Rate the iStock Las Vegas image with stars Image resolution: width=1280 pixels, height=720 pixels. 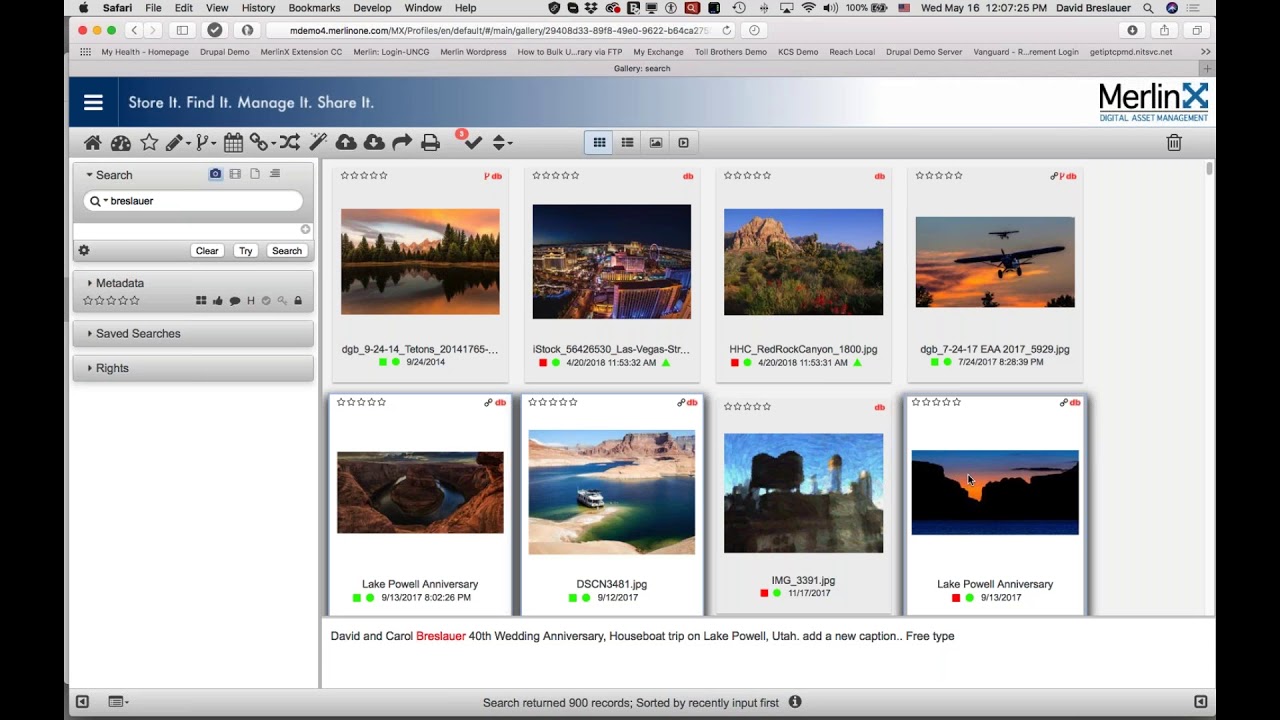point(556,176)
